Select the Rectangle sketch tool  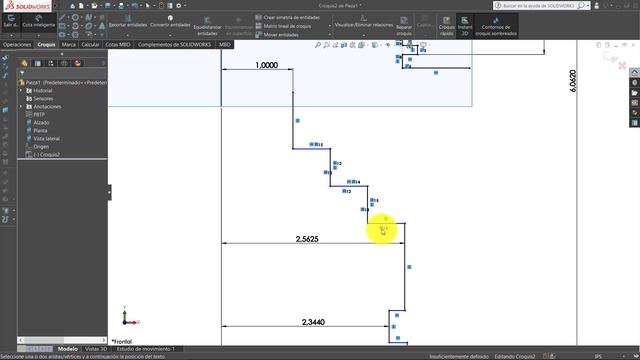pyautogui.click(x=62, y=26)
